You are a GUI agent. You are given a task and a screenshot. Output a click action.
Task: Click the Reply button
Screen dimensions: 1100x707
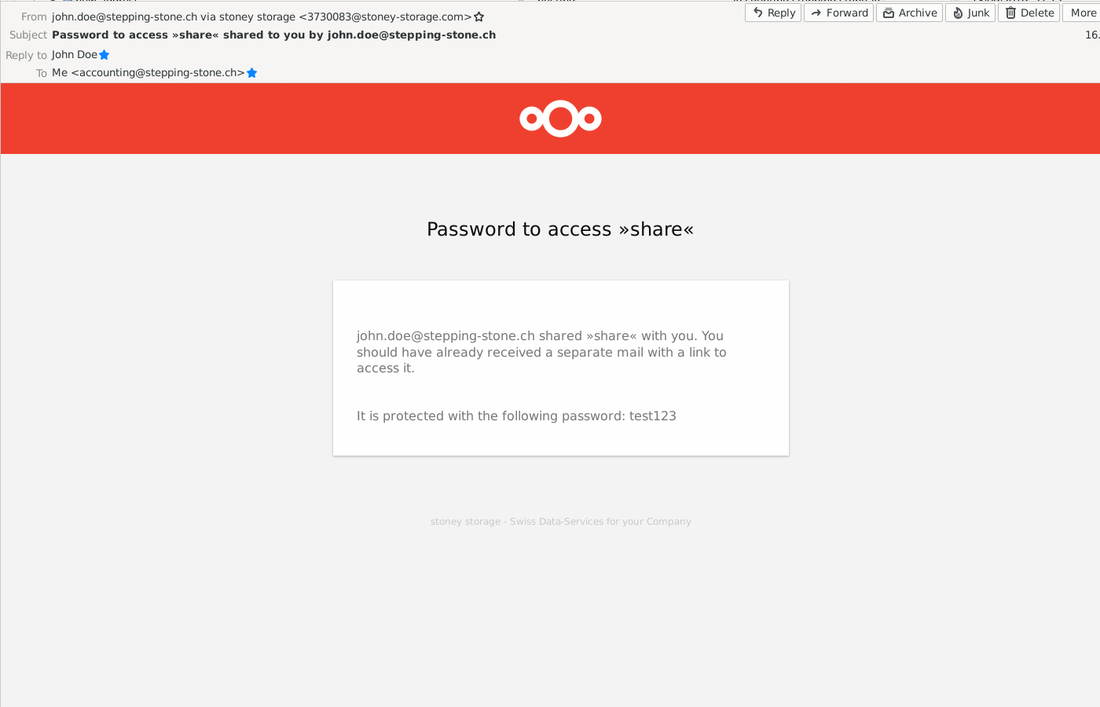[773, 13]
